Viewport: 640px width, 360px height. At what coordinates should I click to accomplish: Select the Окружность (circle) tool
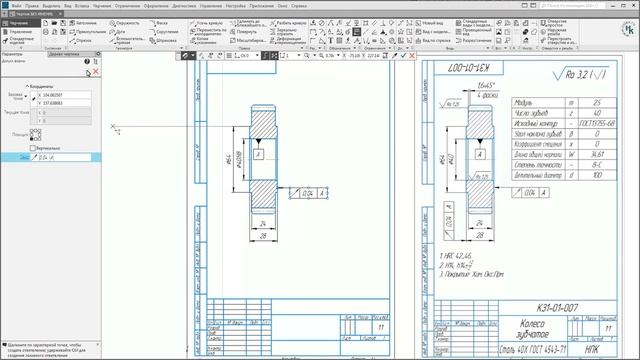(x=124, y=23)
